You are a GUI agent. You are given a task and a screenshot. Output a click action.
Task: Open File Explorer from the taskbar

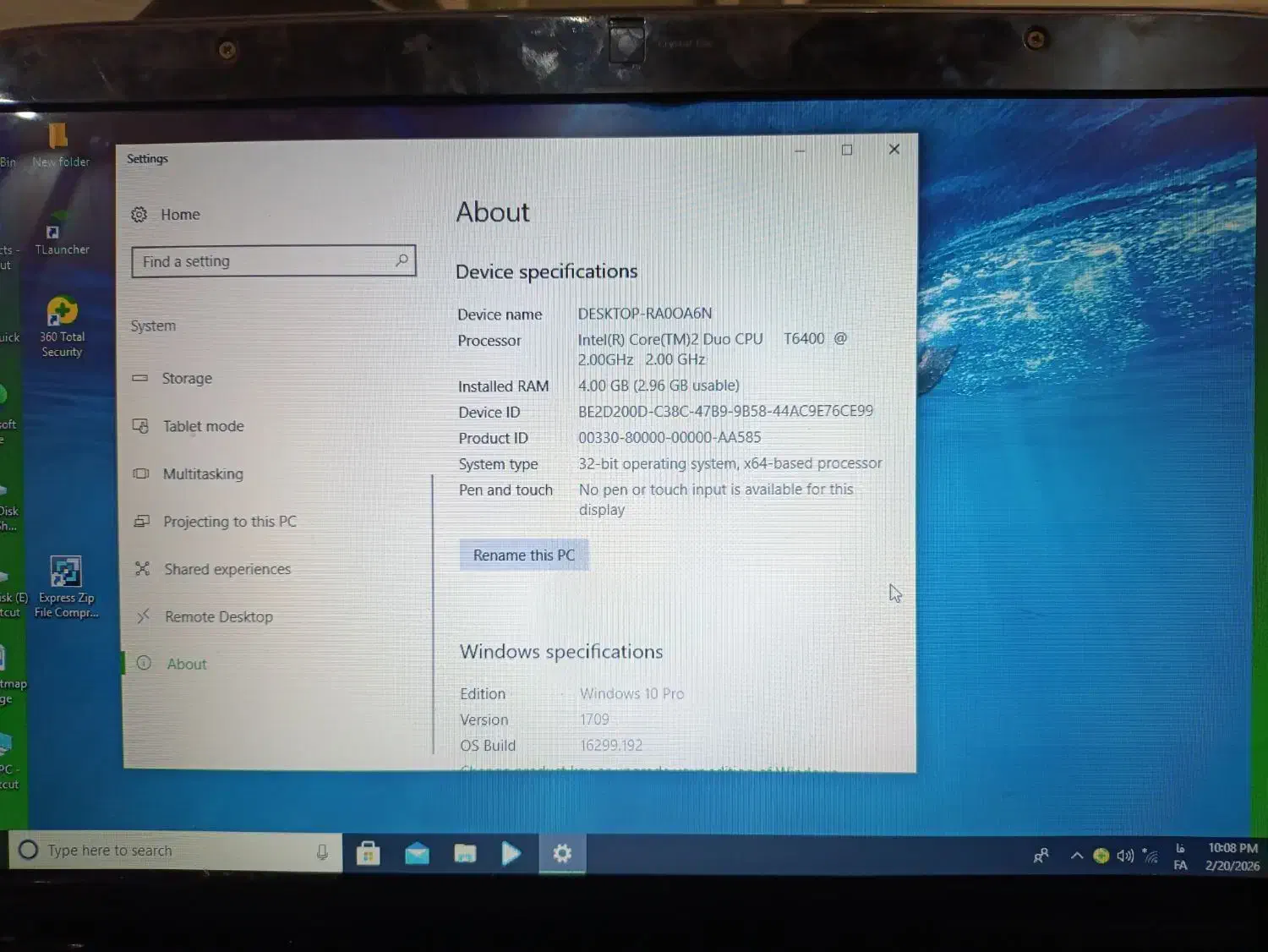465,854
